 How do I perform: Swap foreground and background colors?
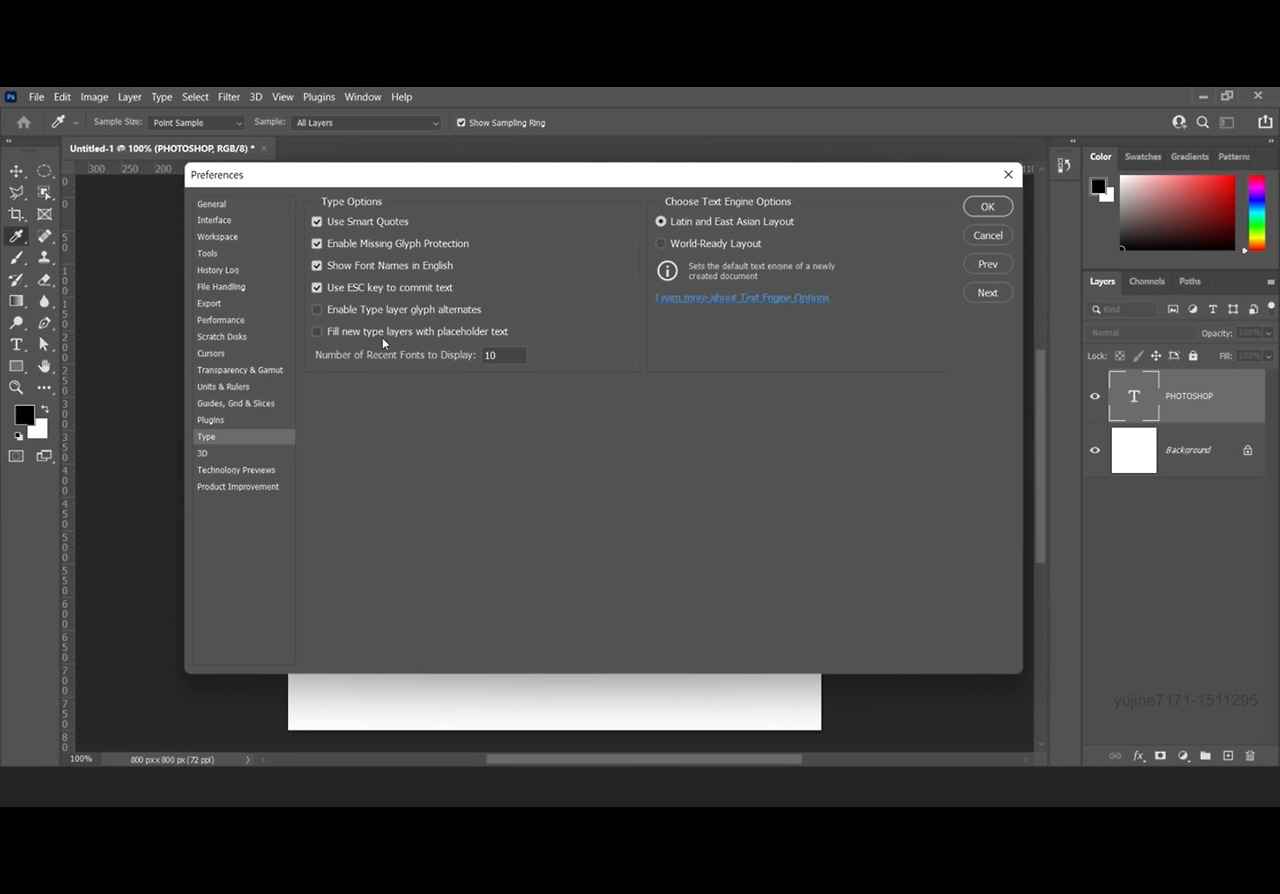point(44,409)
